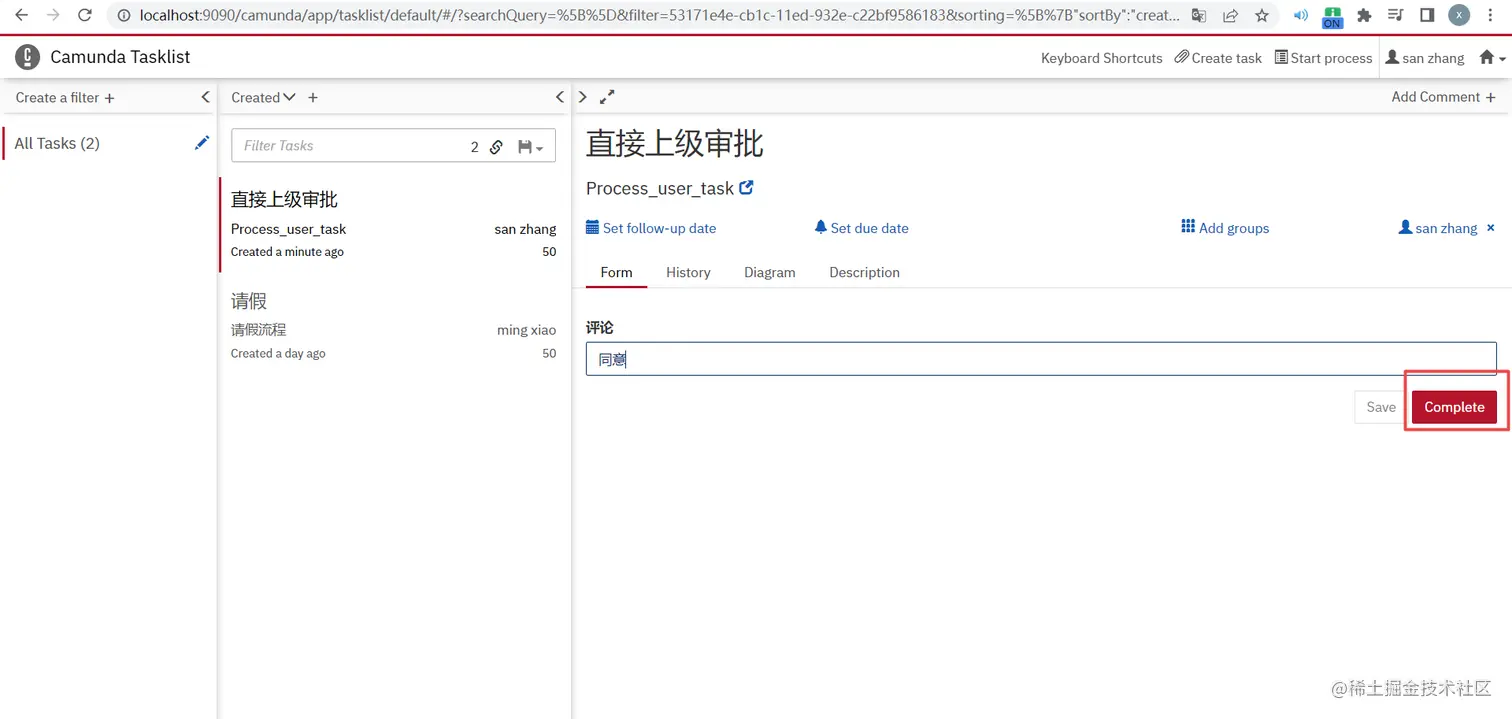Click Create task

tap(1218, 58)
